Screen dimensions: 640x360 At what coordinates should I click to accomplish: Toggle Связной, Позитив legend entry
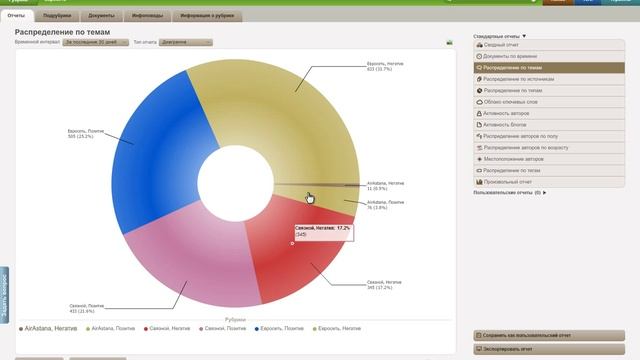click(222, 329)
